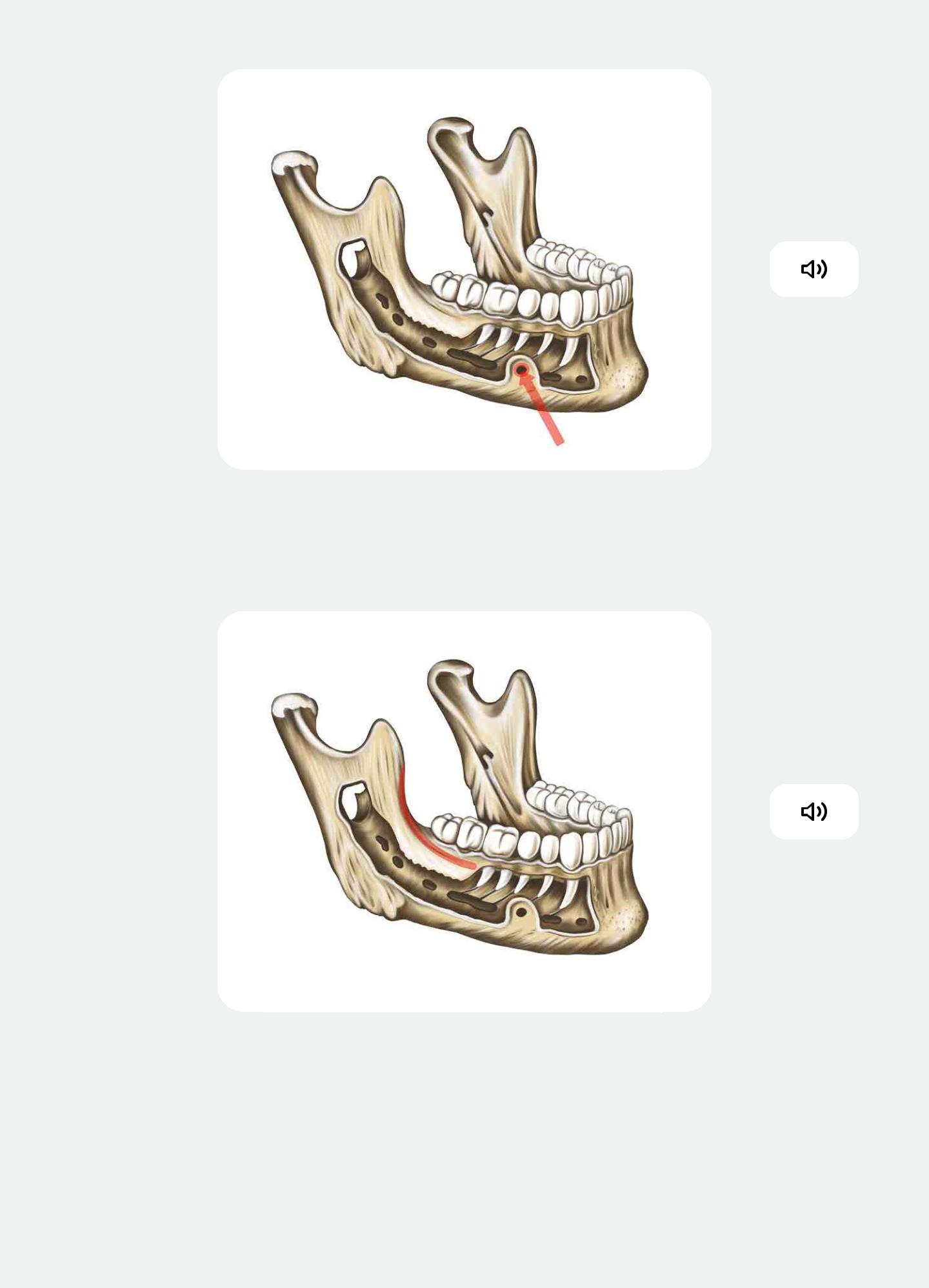Click the red-circled foramen in the top jaw

(x=522, y=370)
